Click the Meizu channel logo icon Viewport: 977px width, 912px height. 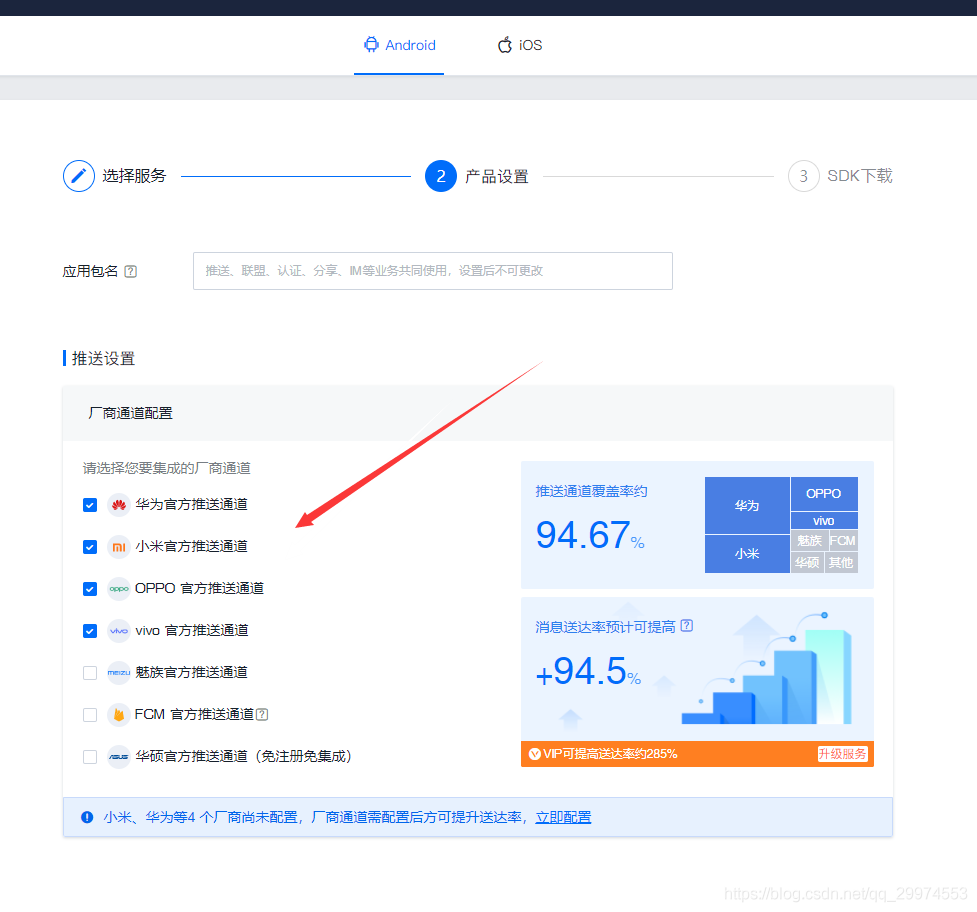(119, 672)
